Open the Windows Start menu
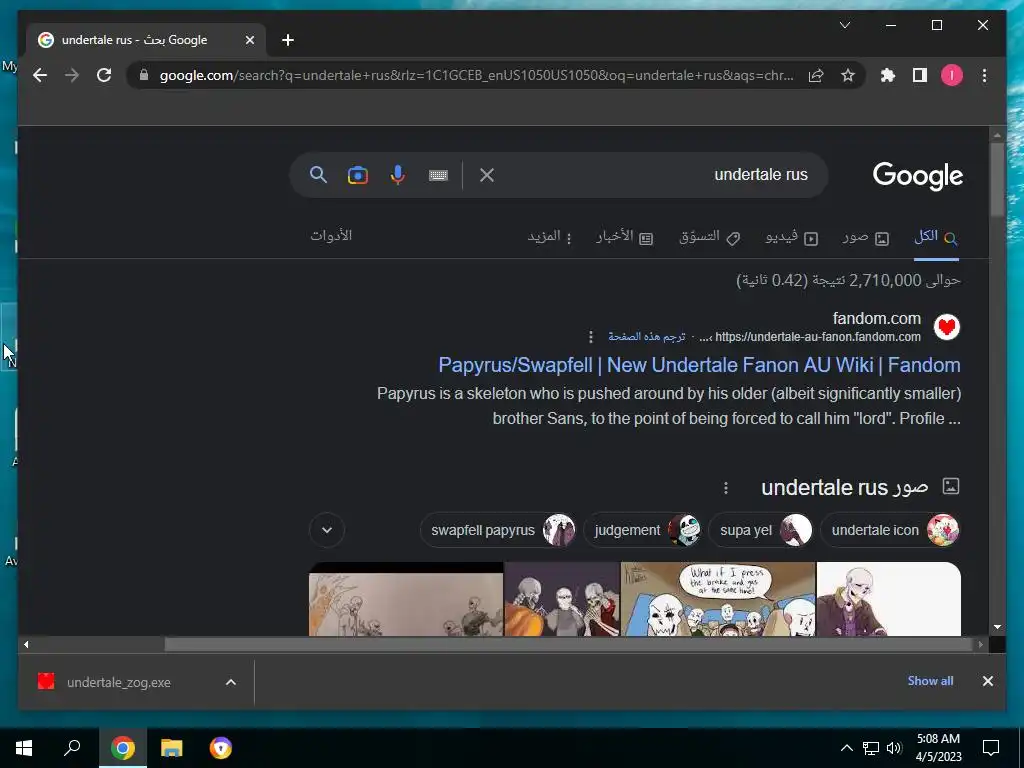This screenshot has width=1024, height=768. [24, 748]
